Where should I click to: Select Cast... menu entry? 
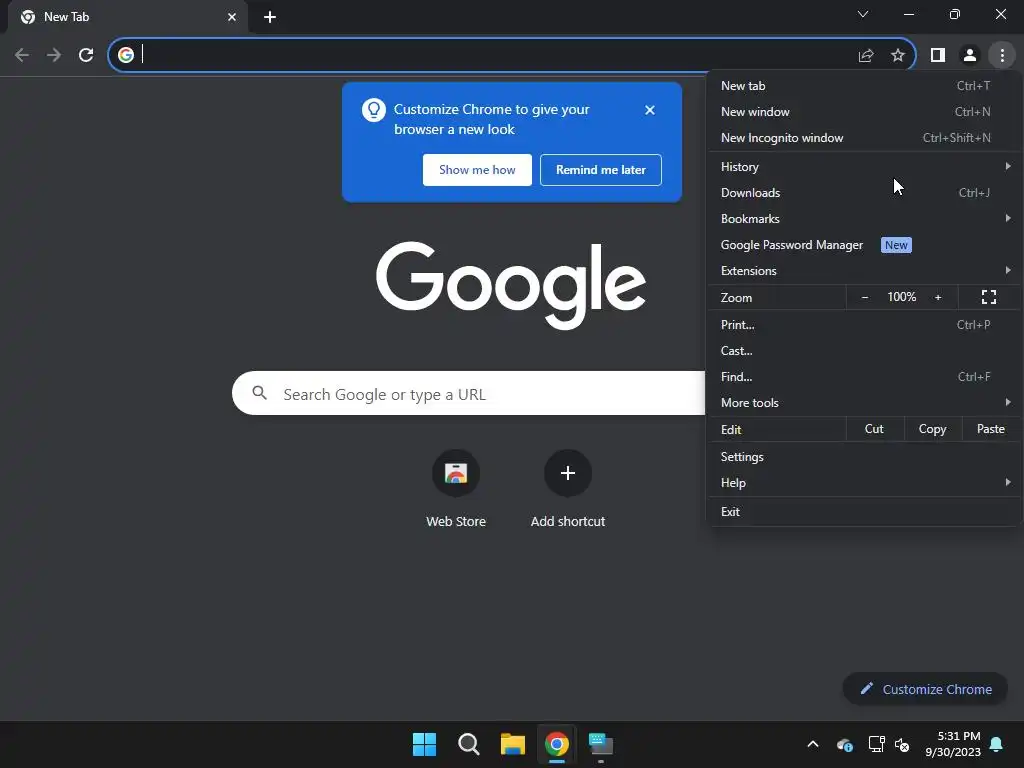pos(864,351)
